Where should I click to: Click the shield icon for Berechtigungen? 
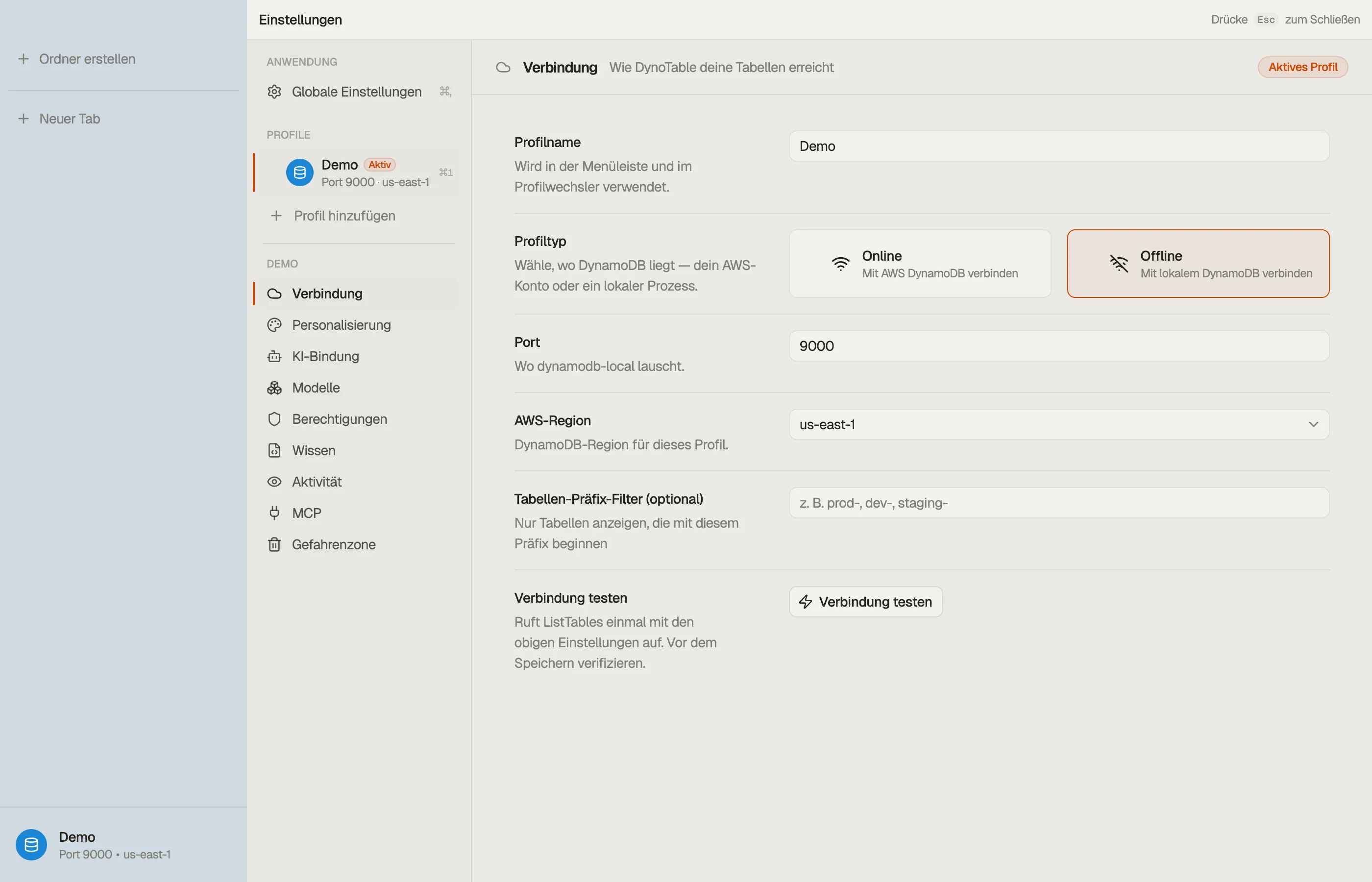[274, 419]
